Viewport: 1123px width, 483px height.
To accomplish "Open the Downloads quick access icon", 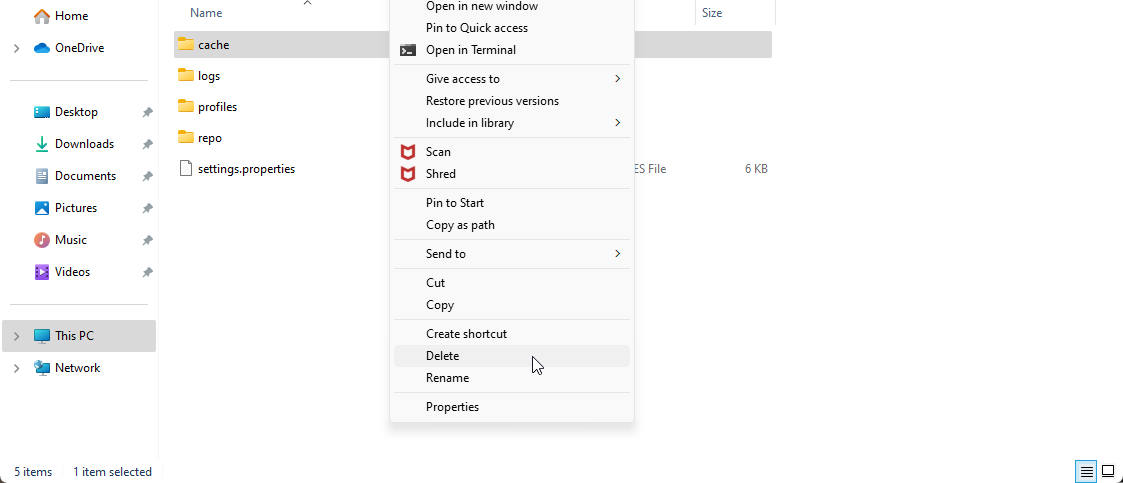I will click(42, 144).
